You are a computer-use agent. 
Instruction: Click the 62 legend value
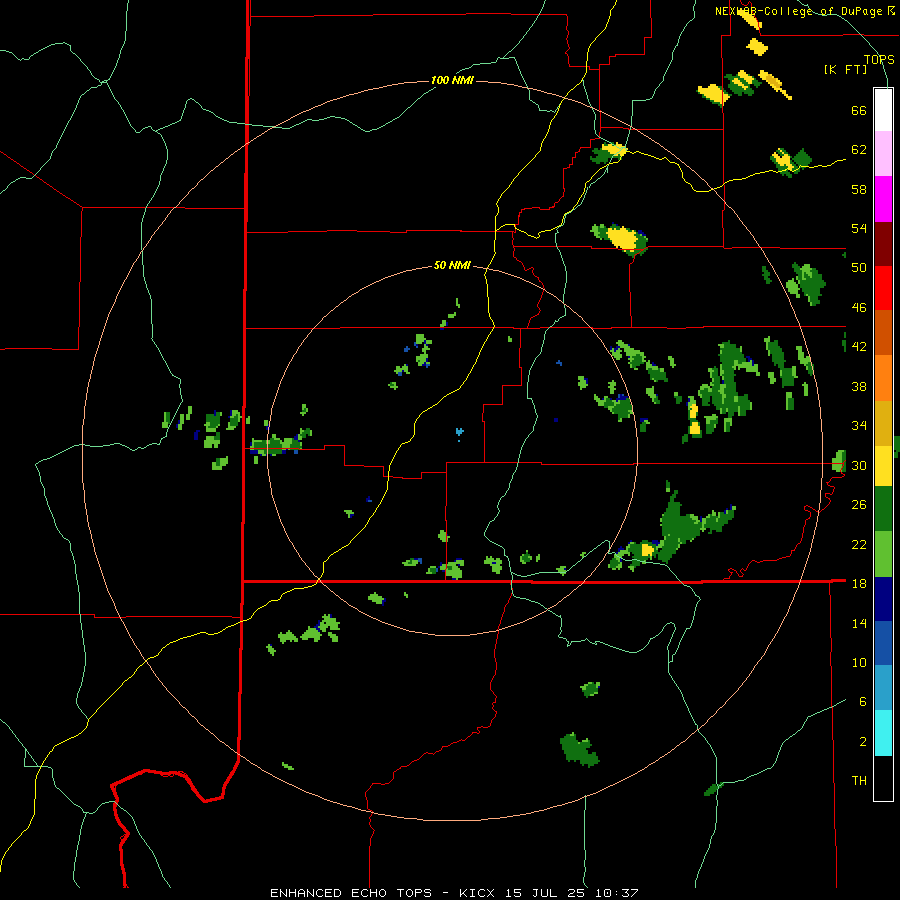(859, 150)
